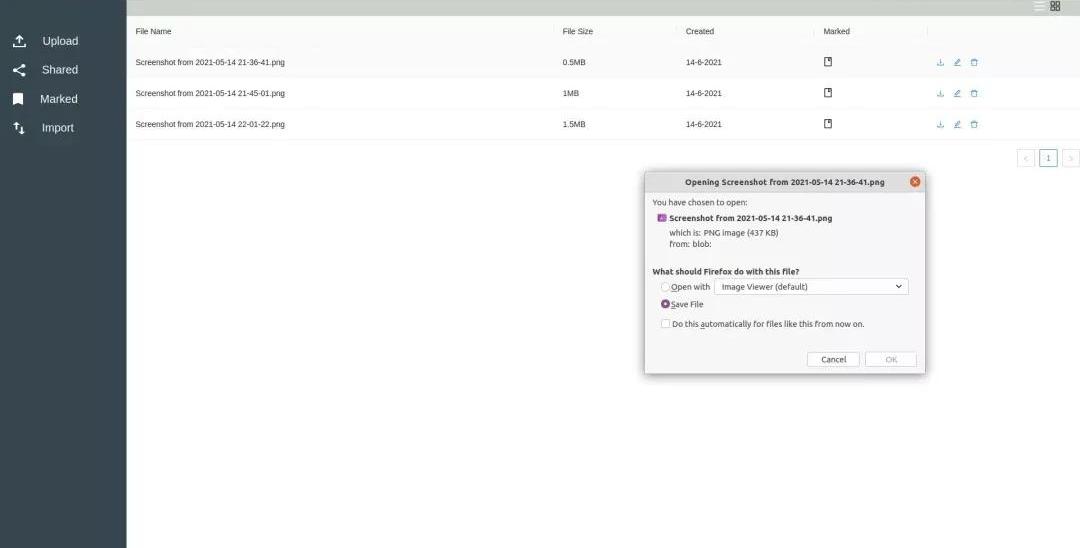Delete Screenshot 22-01-22.png with its trash icon
Viewport: 1080px width, 548px height.
[x=974, y=124]
